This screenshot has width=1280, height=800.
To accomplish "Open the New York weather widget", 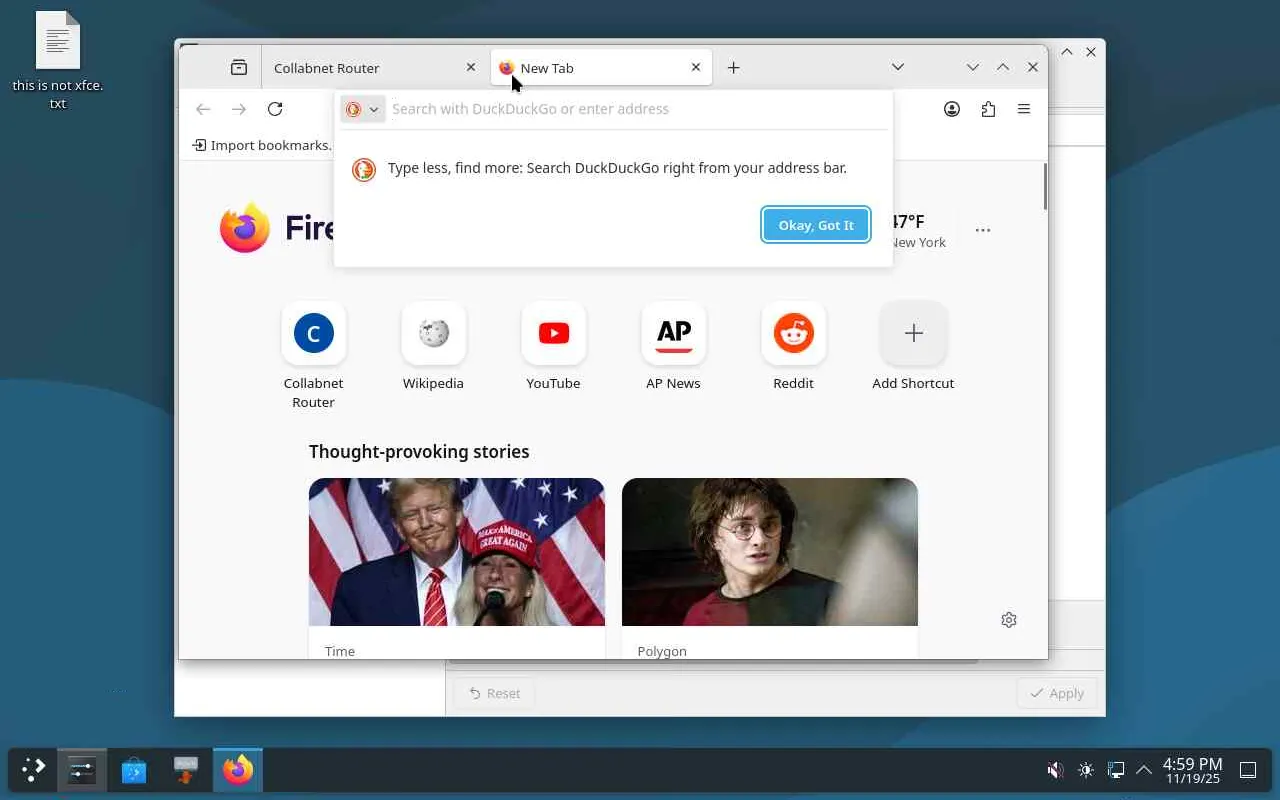I will click(919, 230).
